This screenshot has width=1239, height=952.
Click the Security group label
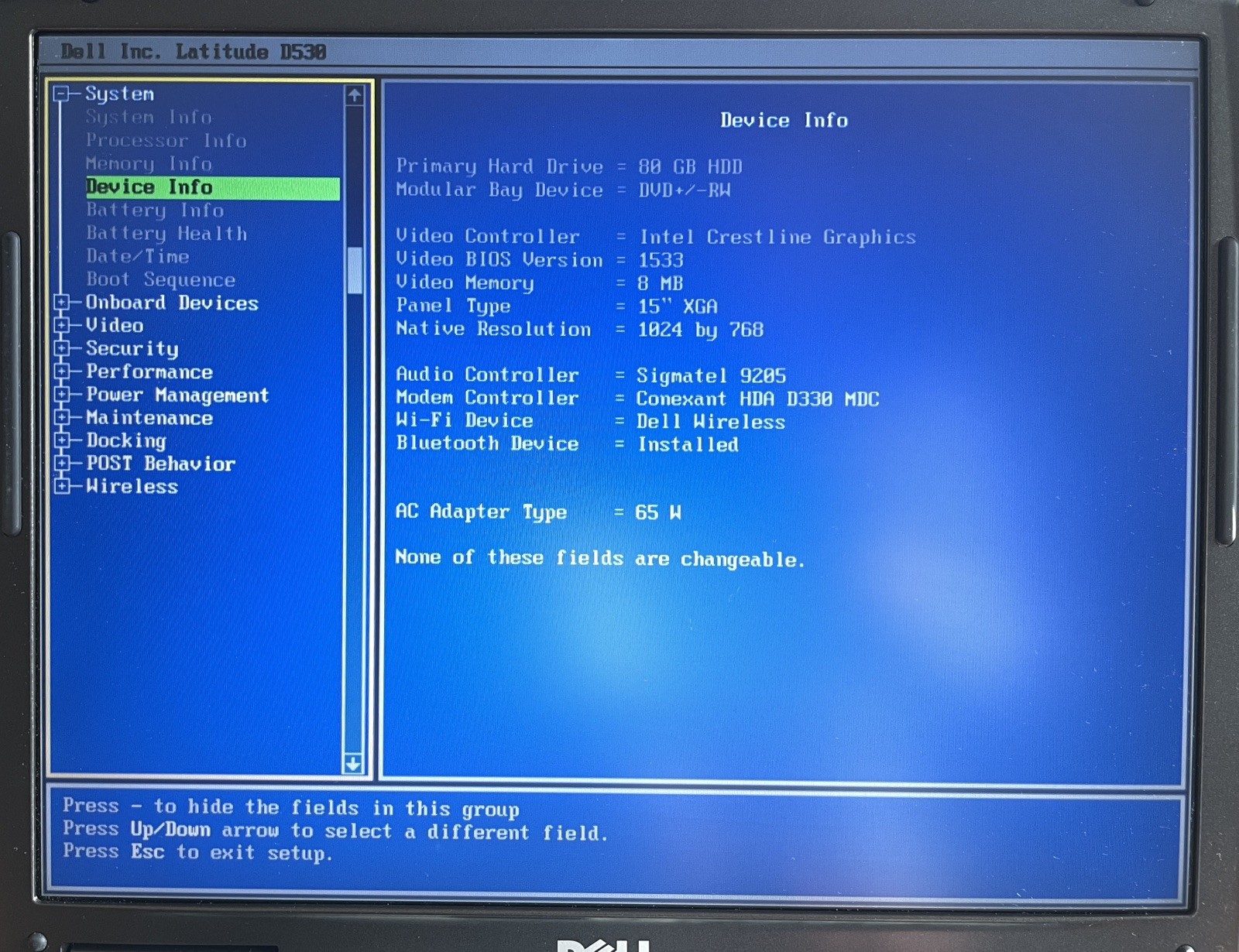(132, 349)
